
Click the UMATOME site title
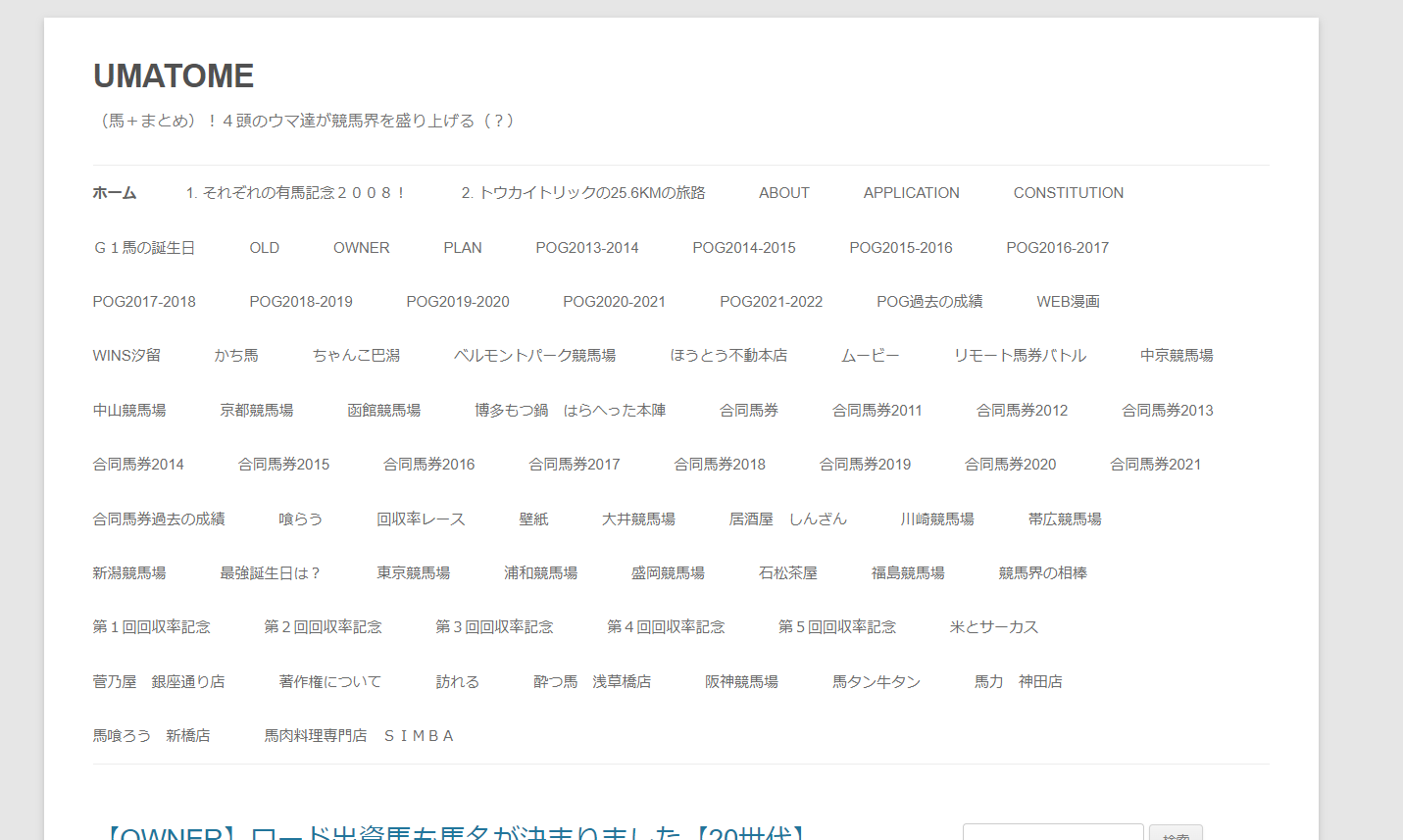point(174,76)
